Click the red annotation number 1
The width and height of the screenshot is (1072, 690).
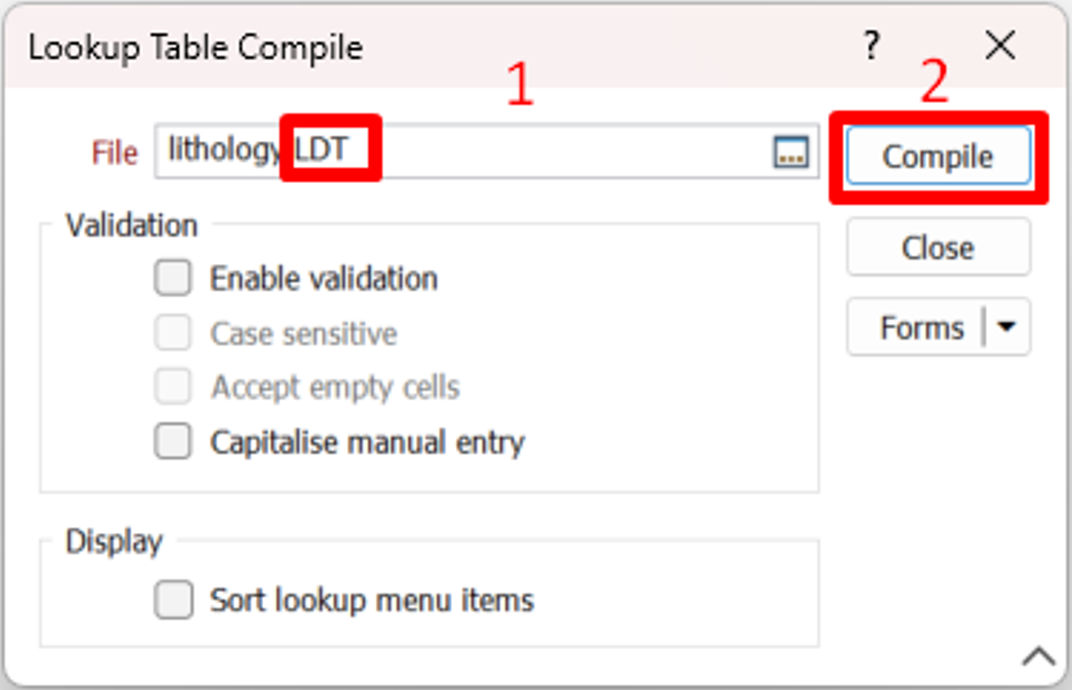pyautogui.click(x=519, y=87)
